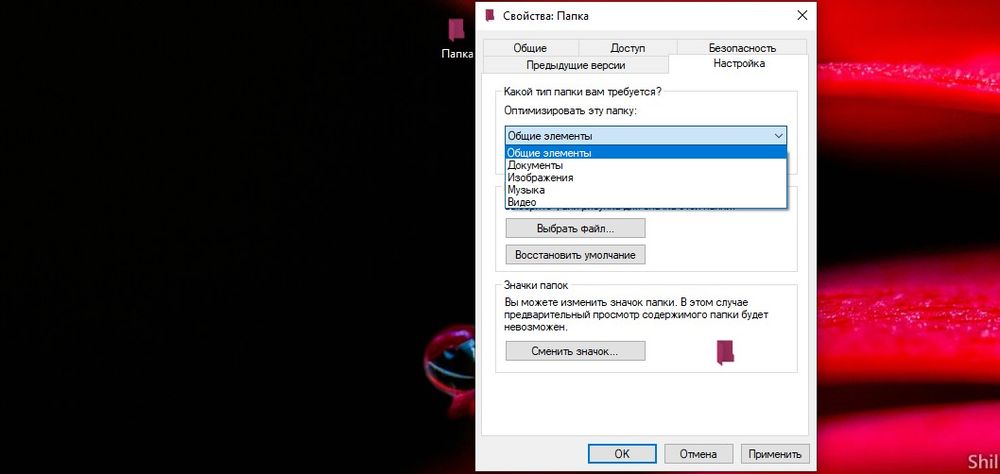
Task: Click the Восстановить умолчание button
Action: pyautogui.click(x=575, y=255)
